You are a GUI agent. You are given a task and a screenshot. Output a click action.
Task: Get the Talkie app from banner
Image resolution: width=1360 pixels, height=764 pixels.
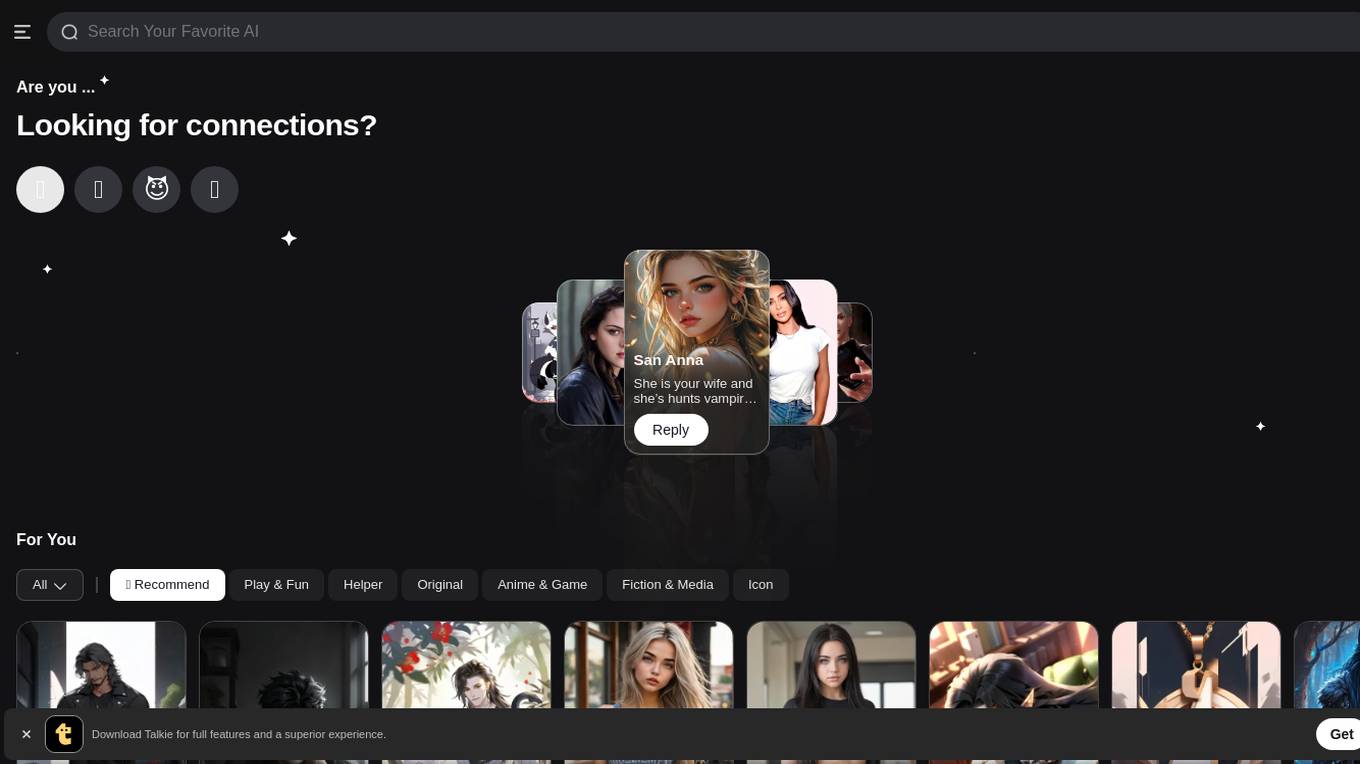(1340, 734)
